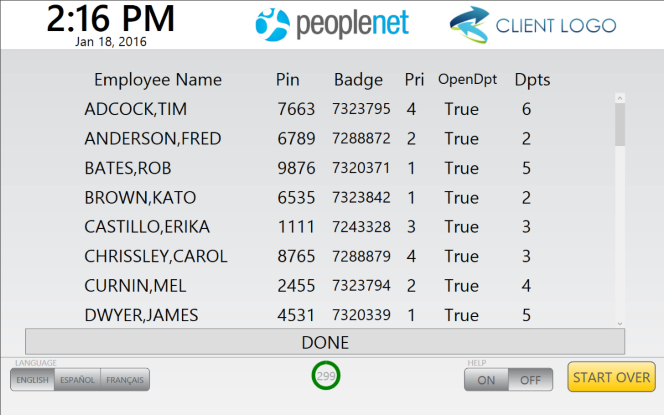Screen dimensions: 664x415
Task: Click the Jan 18, 2016 date
Action: (x=111, y=42)
